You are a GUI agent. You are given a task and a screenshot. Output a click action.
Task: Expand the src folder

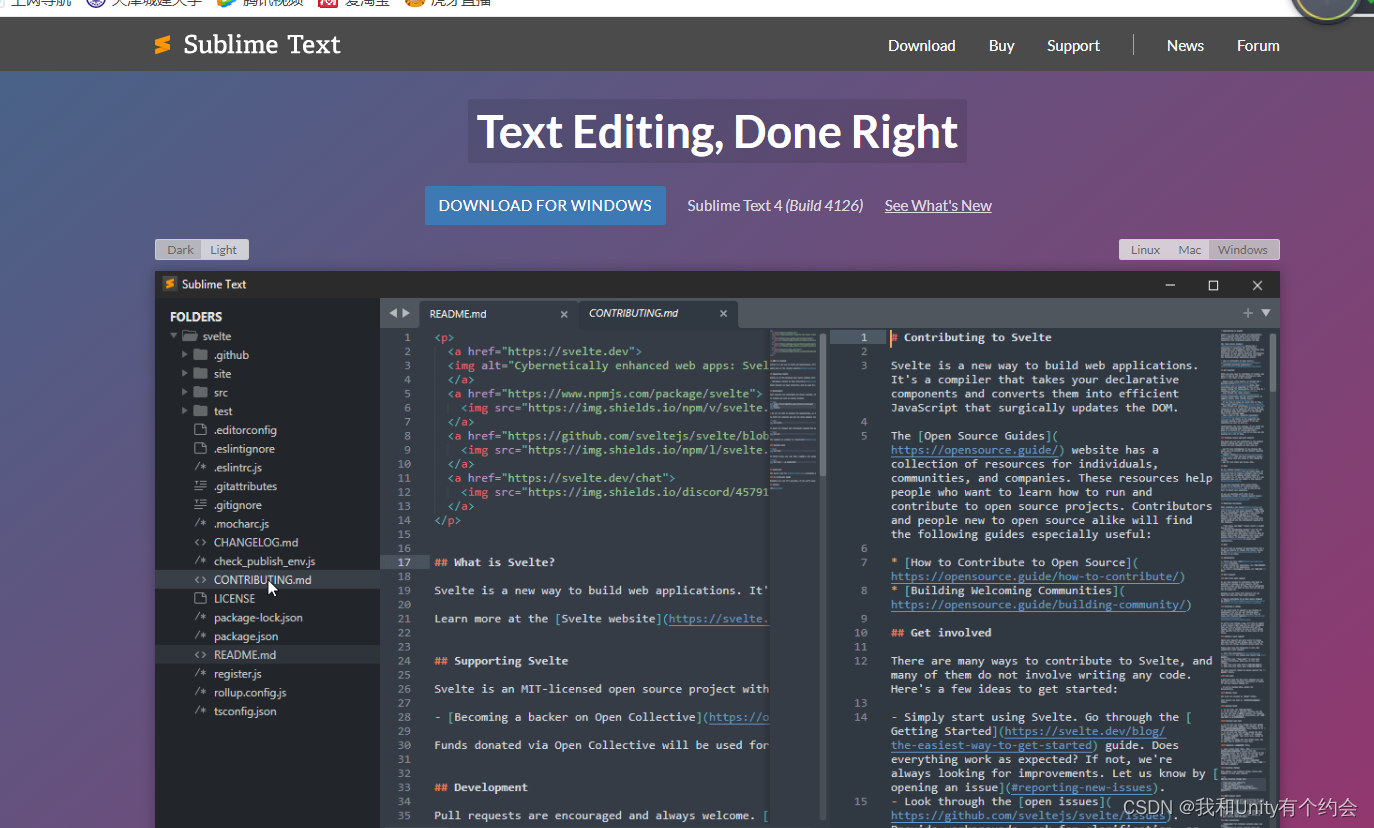pyautogui.click(x=185, y=392)
